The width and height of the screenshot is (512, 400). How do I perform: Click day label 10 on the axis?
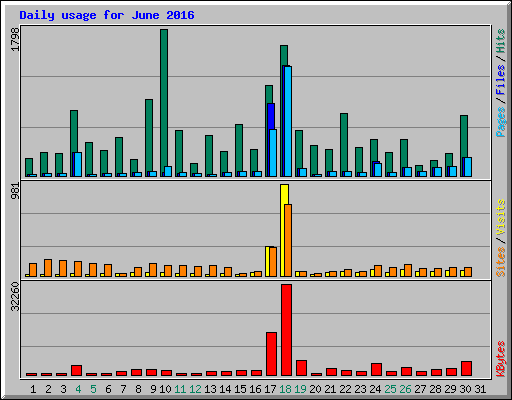tap(165, 389)
